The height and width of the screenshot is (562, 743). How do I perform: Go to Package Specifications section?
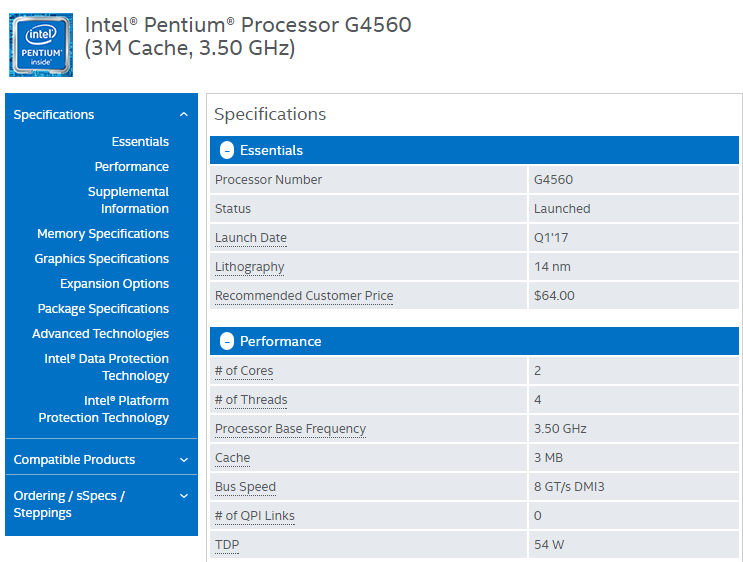(x=103, y=309)
